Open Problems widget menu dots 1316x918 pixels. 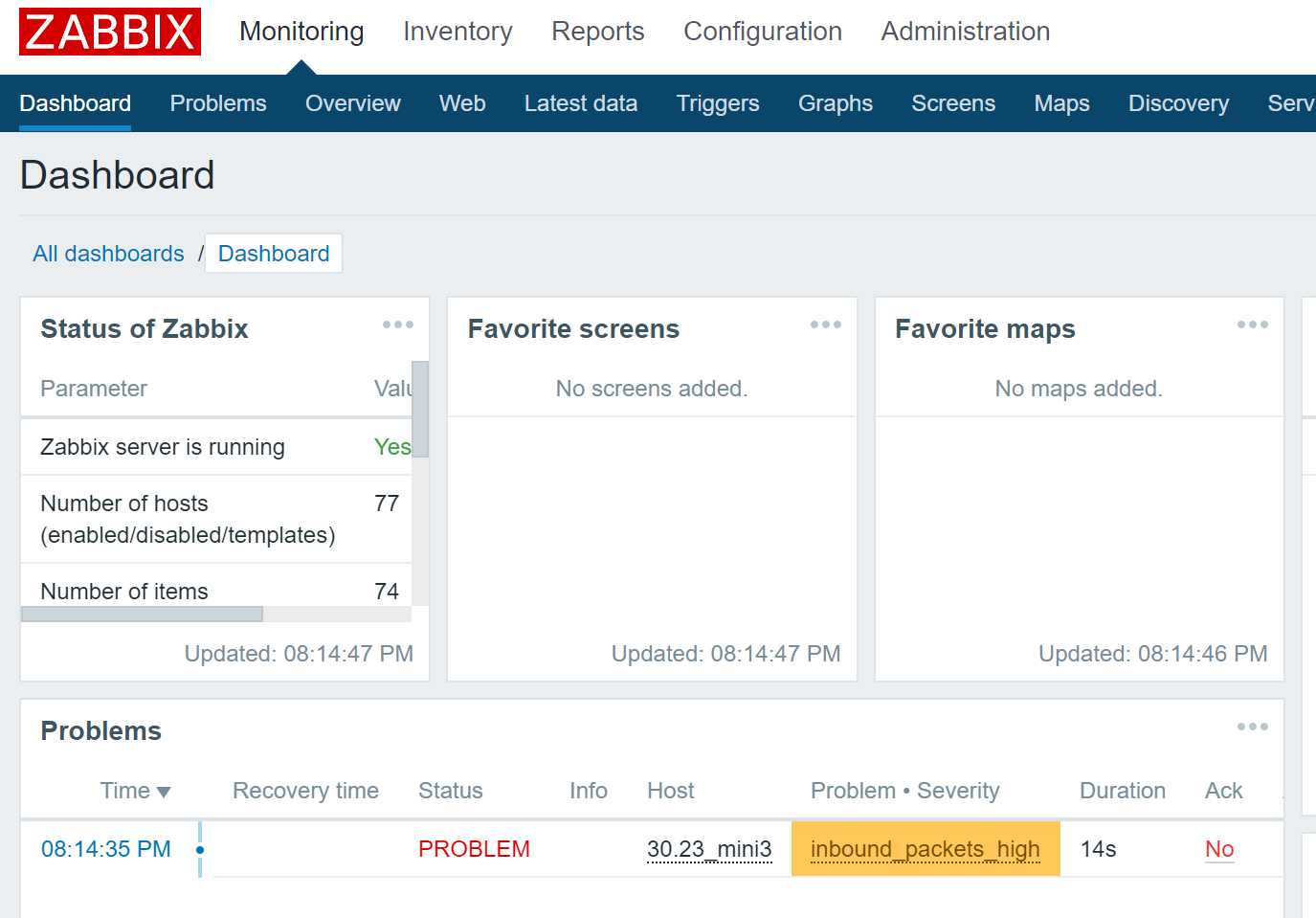pyautogui.click(x=1253, y=727)
